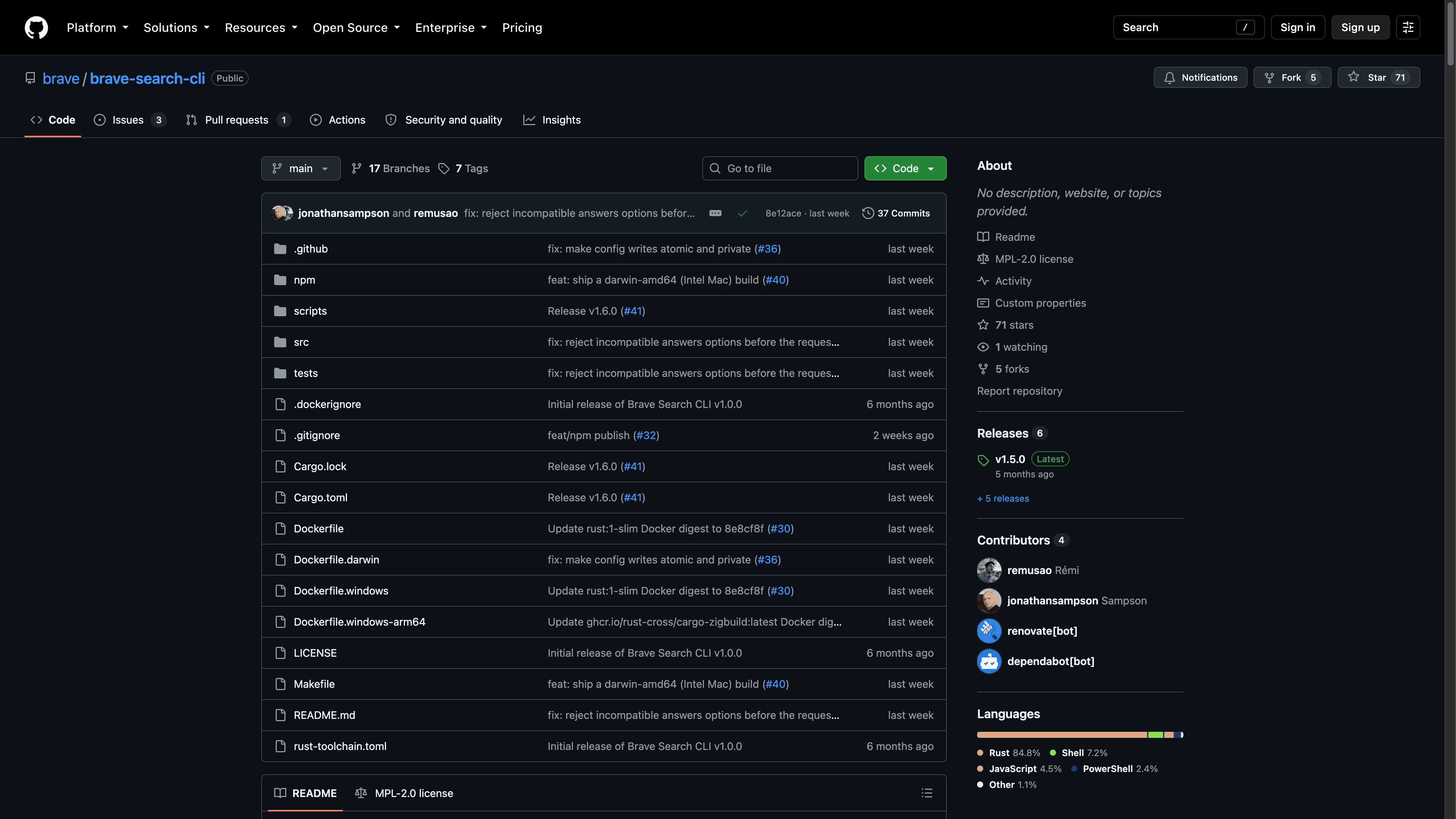Click the Notifications bell button
The width and height of the screenshot is (1456, 819).
tap(1200, 77)
